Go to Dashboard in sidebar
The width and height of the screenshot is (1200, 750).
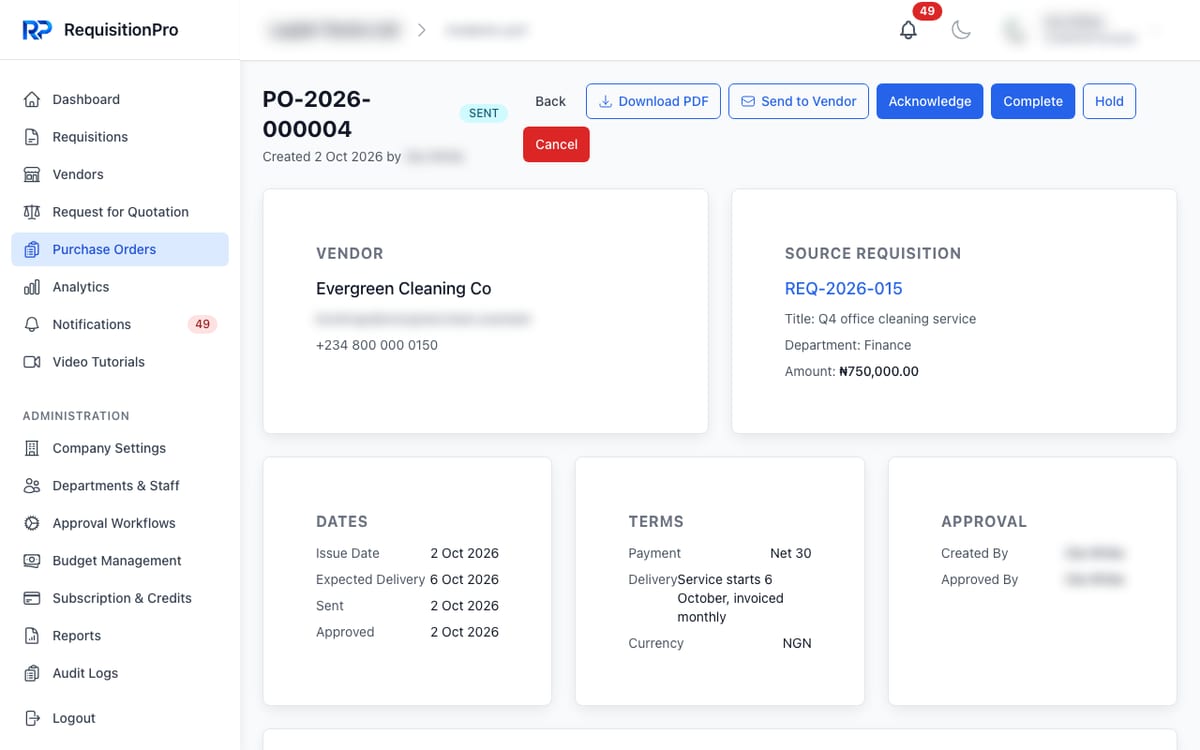click(120, 99)
